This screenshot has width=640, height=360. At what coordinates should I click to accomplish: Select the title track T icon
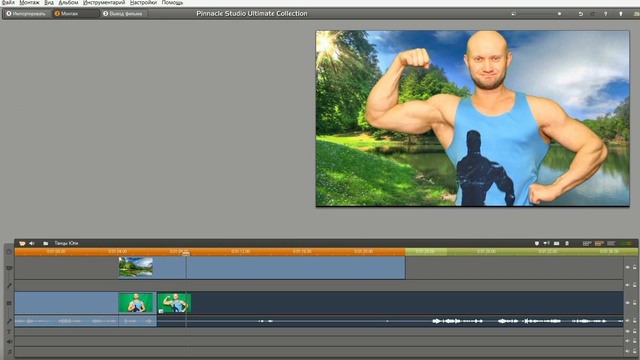(x=9, y=332)
